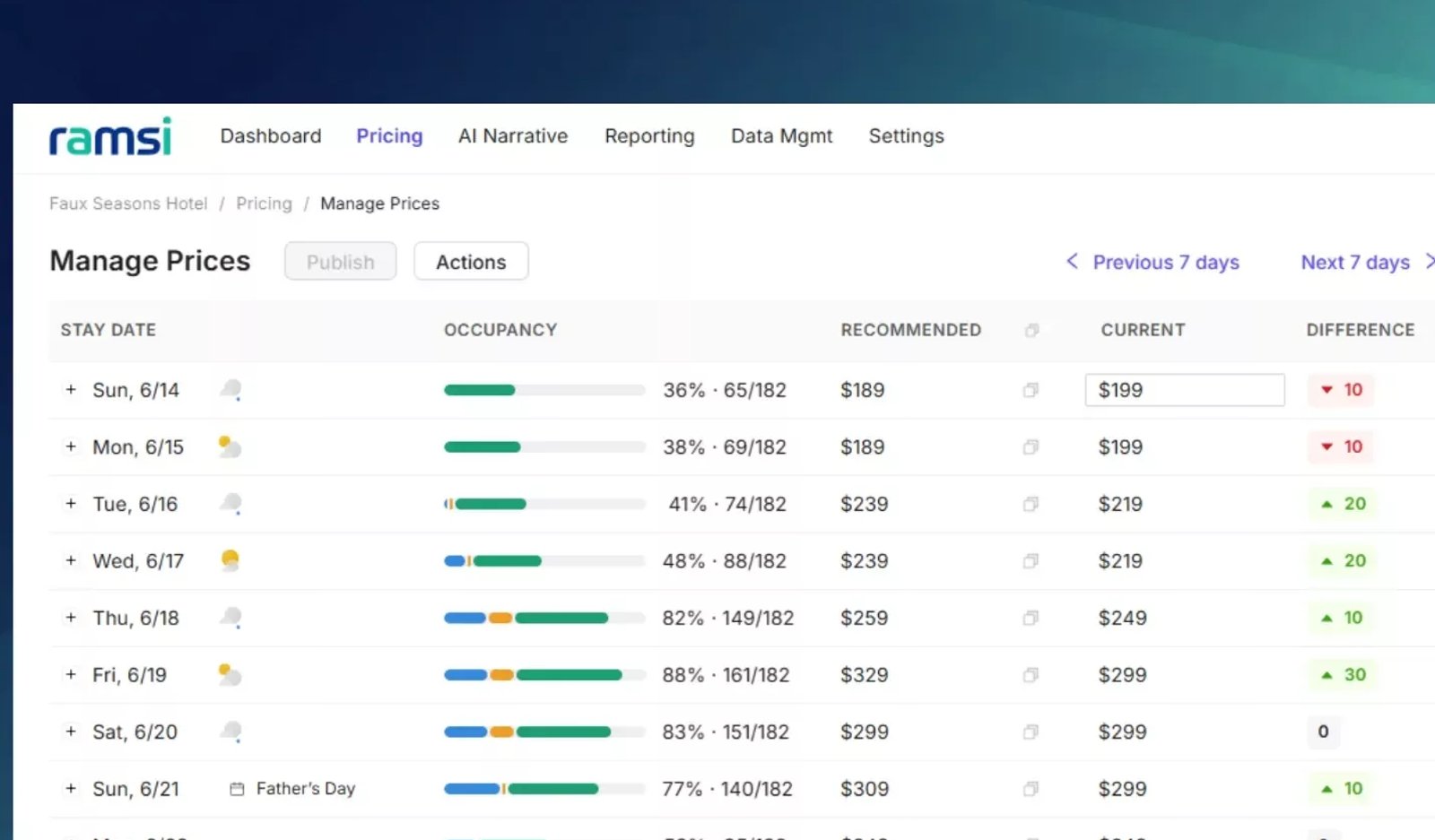Expand the Sun, 6/14 row

click(x=71, y=390)
